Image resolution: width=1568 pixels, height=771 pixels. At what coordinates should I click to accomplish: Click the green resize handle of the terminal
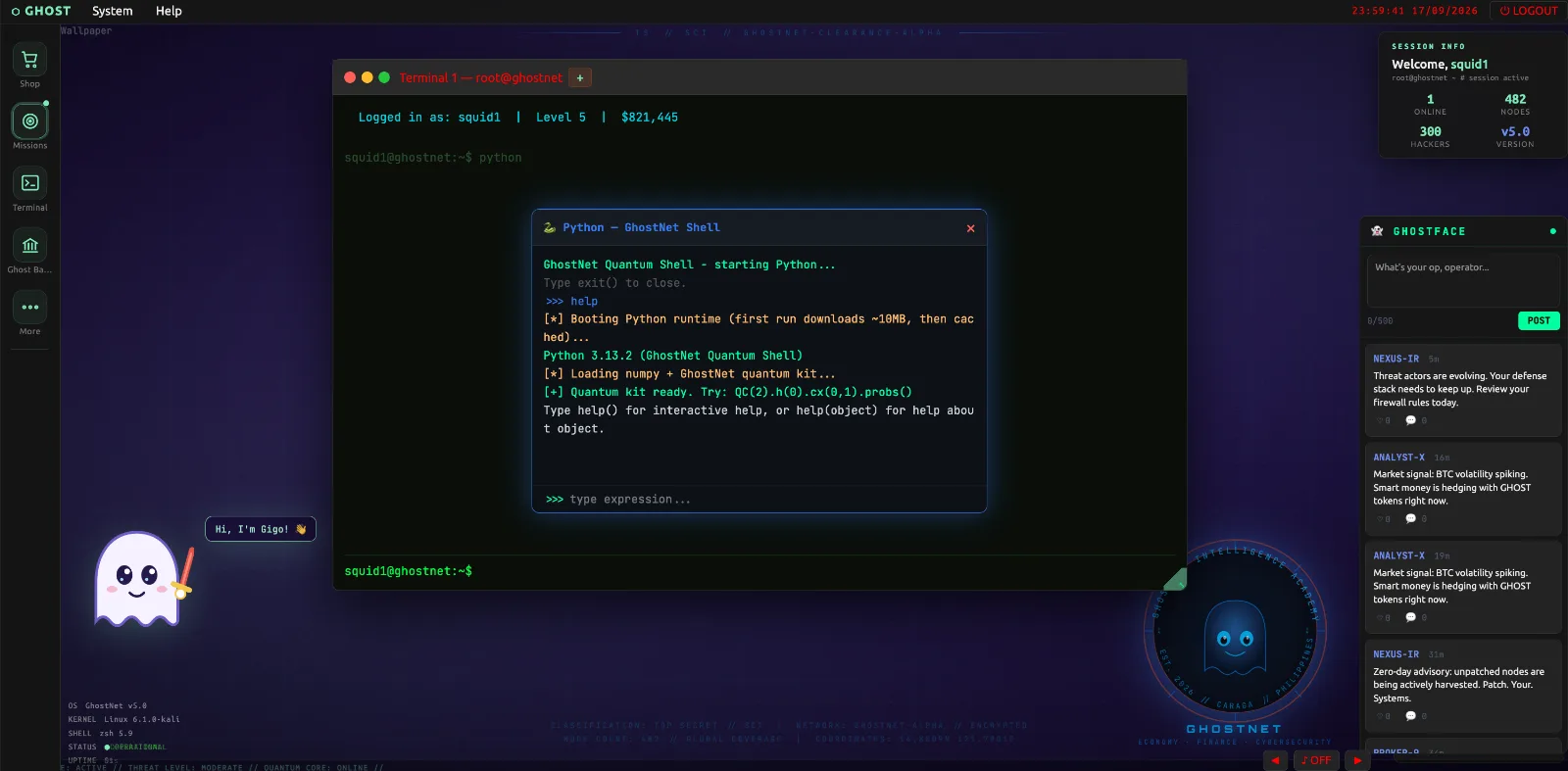point(1175,579)
